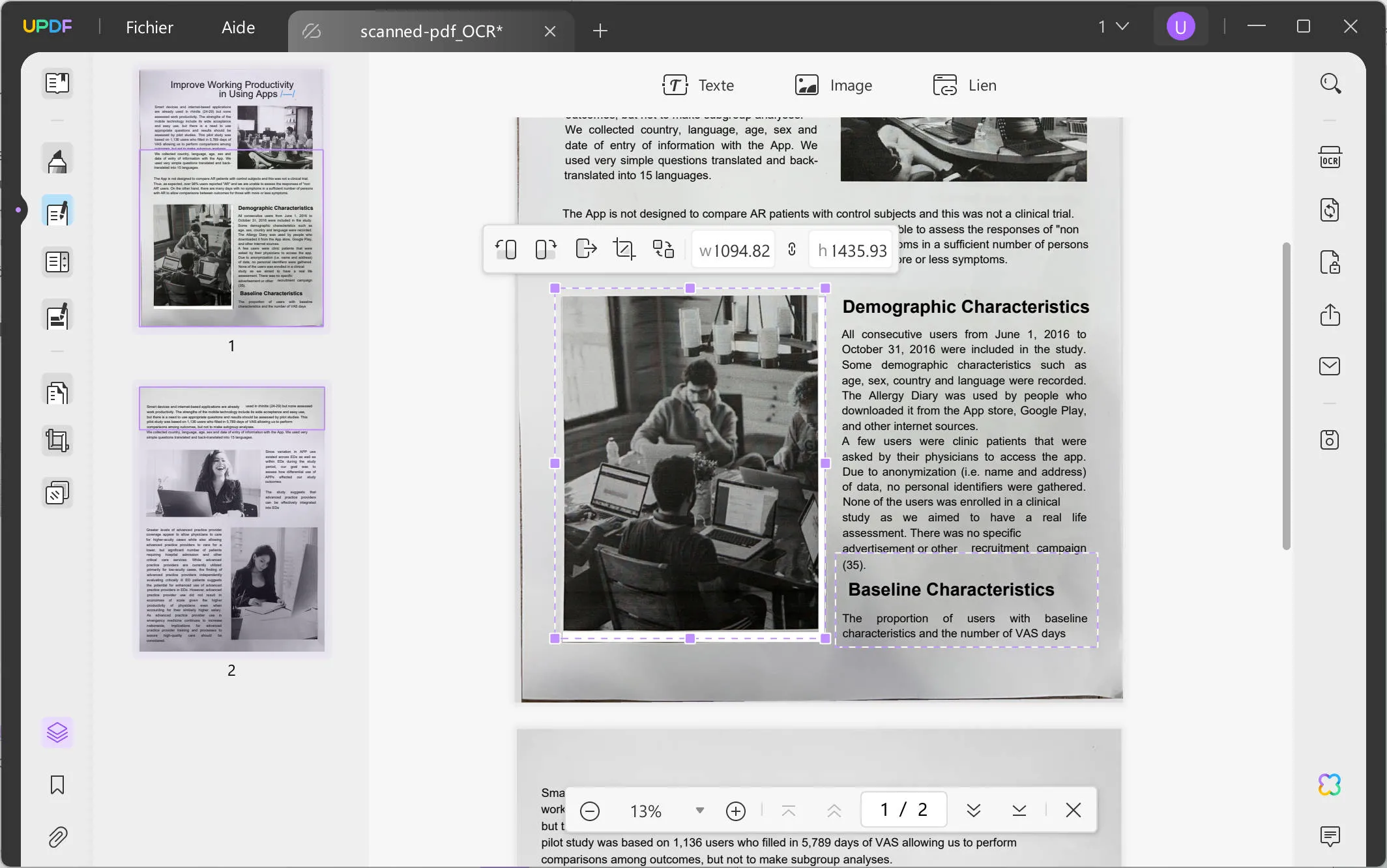Screen dimensions: 1387x868
Task: Open the Aide menu
Action: point(238,27)
